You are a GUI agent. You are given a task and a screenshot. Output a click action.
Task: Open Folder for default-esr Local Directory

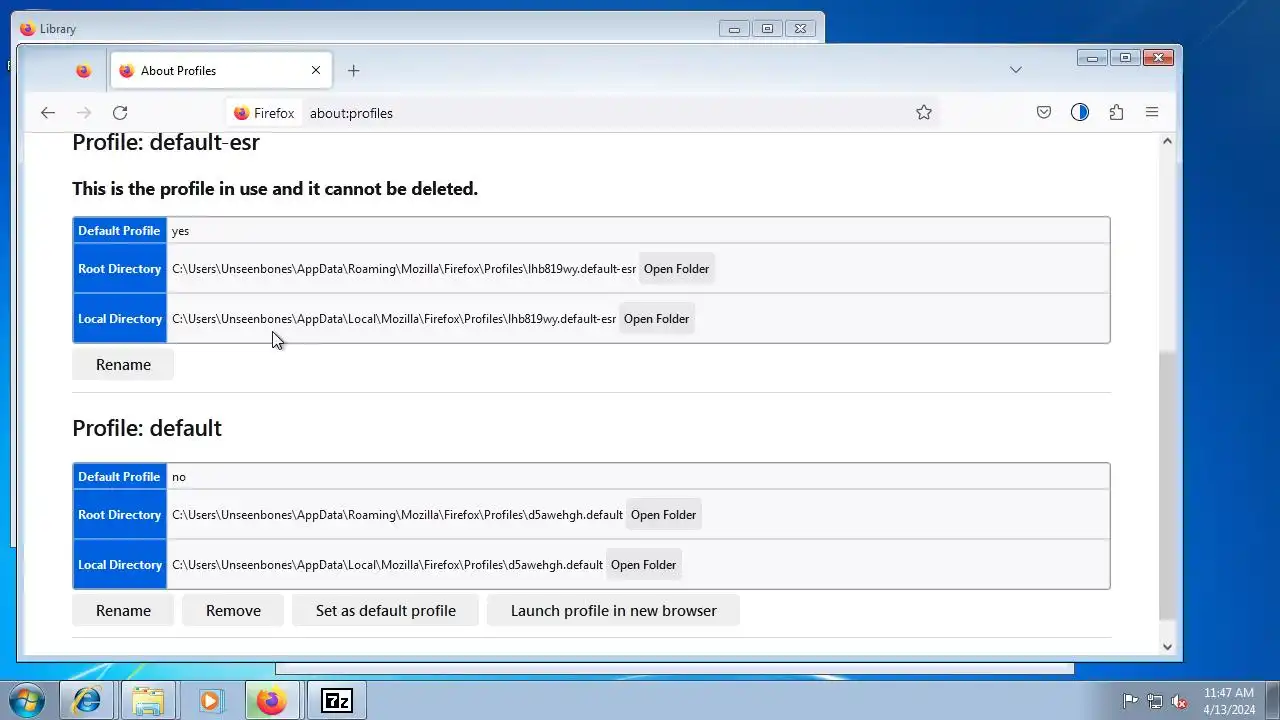click(656, 319)
